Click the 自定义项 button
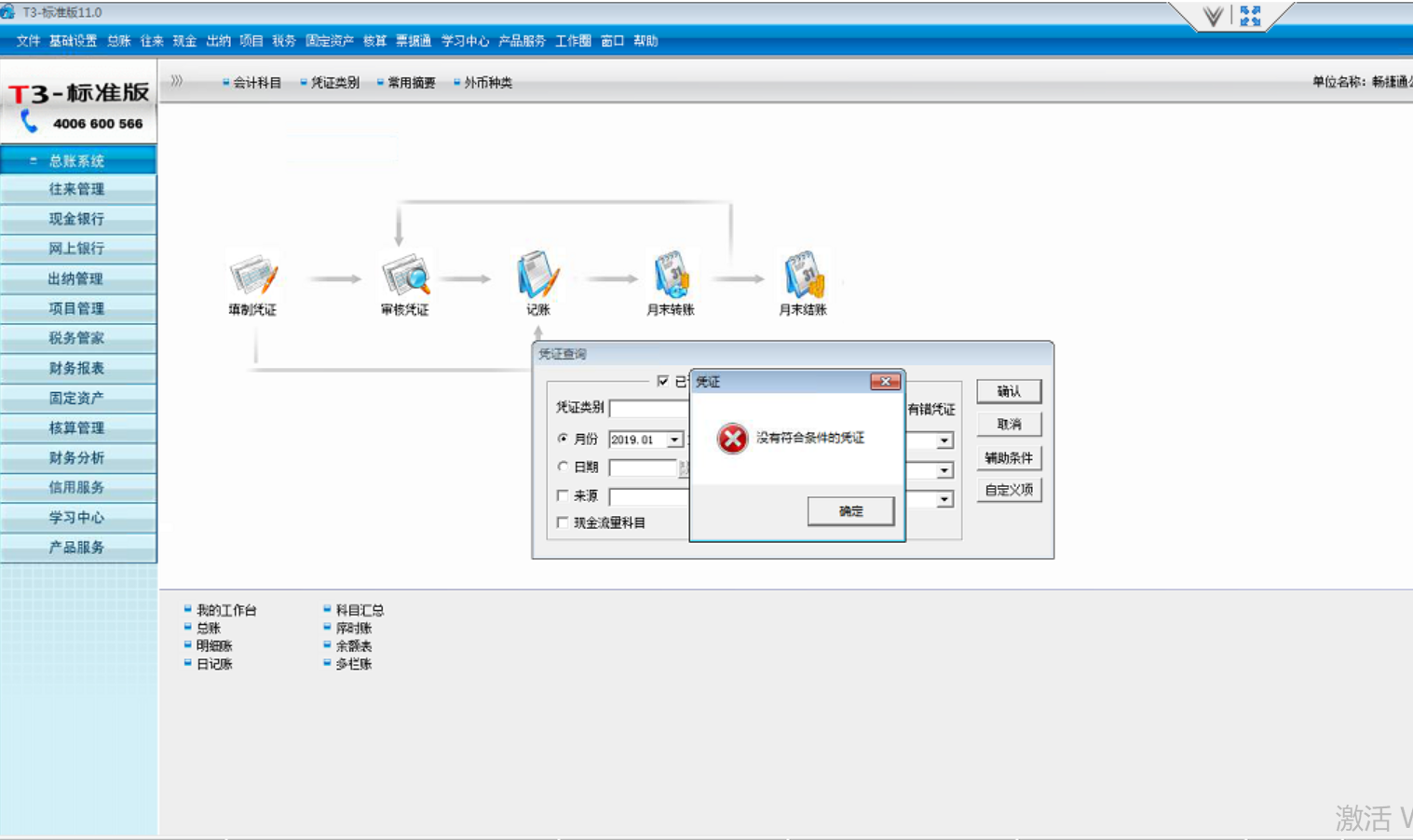Image resolution: width=1413 pixels, height=840 pixels. pos(1009,490)
